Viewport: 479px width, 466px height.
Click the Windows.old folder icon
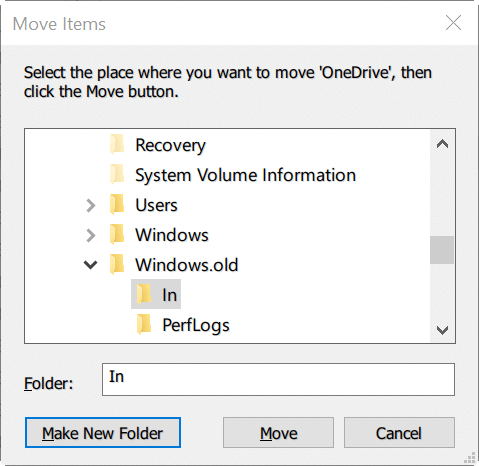click(x=117, y=265)
